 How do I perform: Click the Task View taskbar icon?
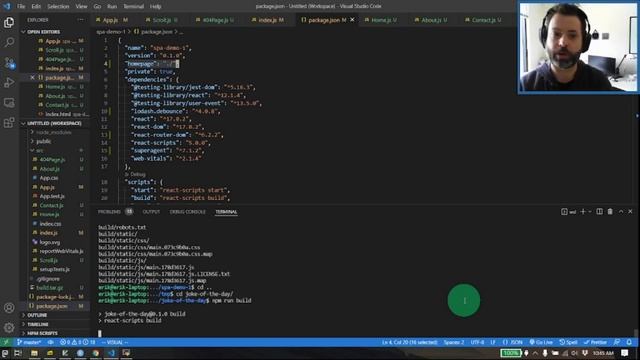click(x=18, y=353)
